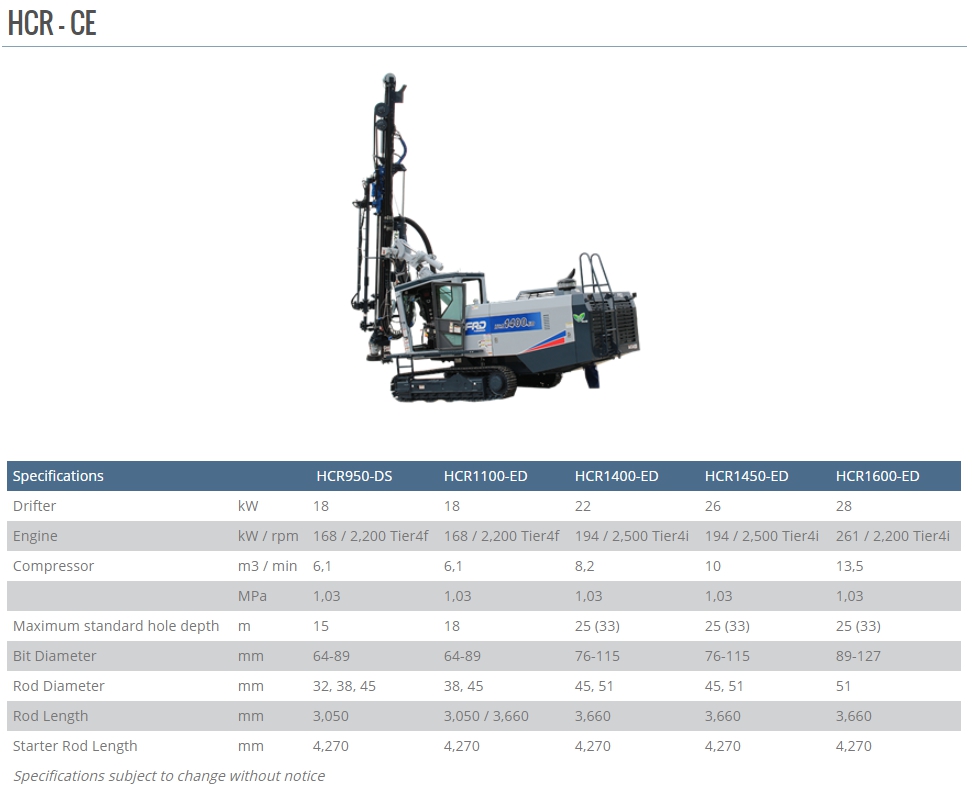The width and height of the screenshot is (976, 795).
Task: Click MPa value 1,03 for HCR950-DS
Action: click(326, 596)
